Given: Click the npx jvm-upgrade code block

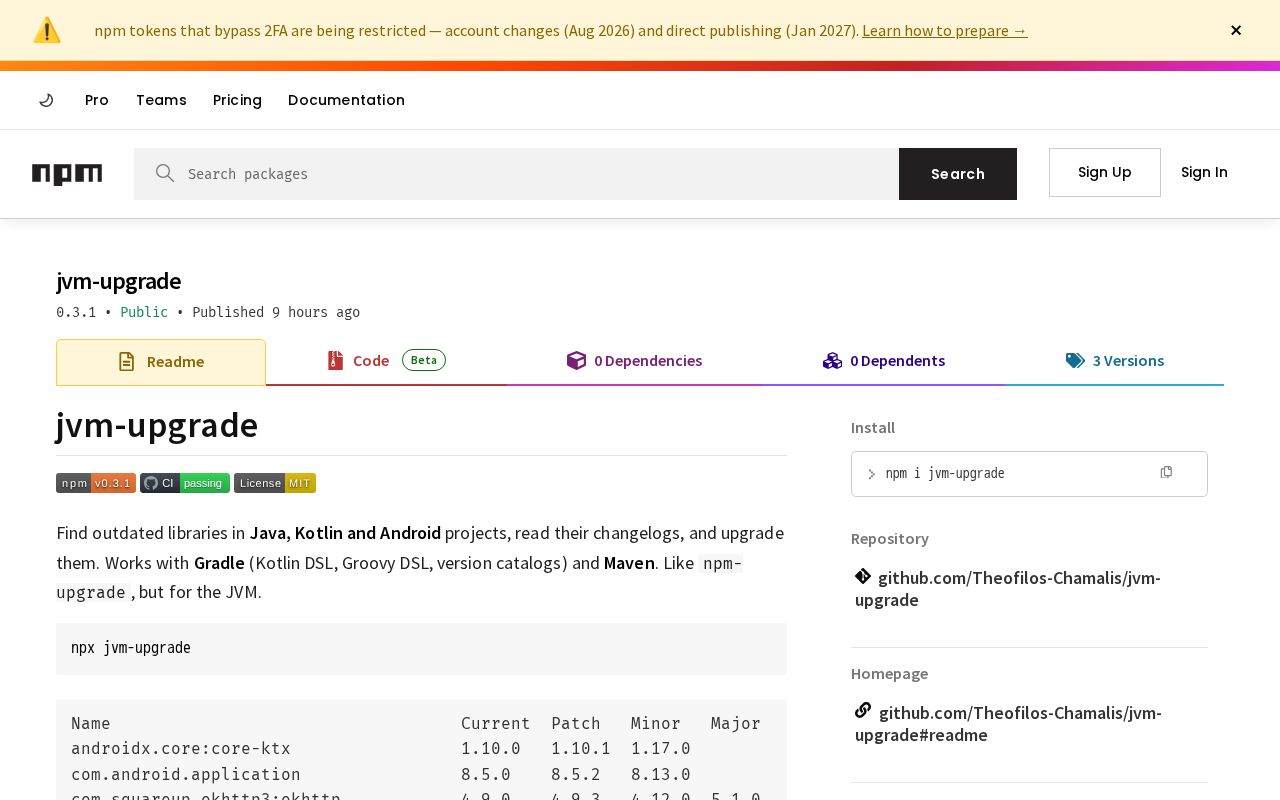Looking at the screenshot, I should 421,648.
